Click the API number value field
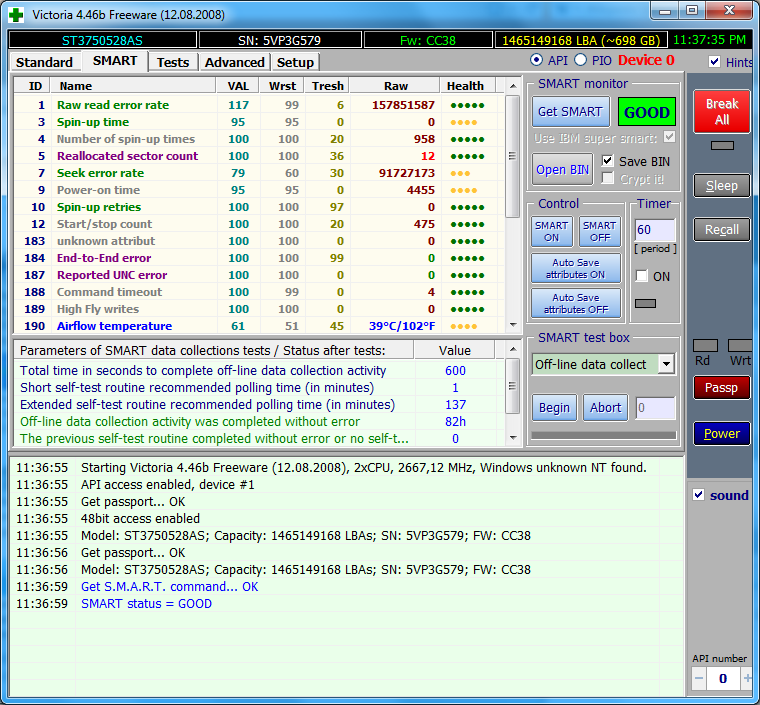 (723, 678)
